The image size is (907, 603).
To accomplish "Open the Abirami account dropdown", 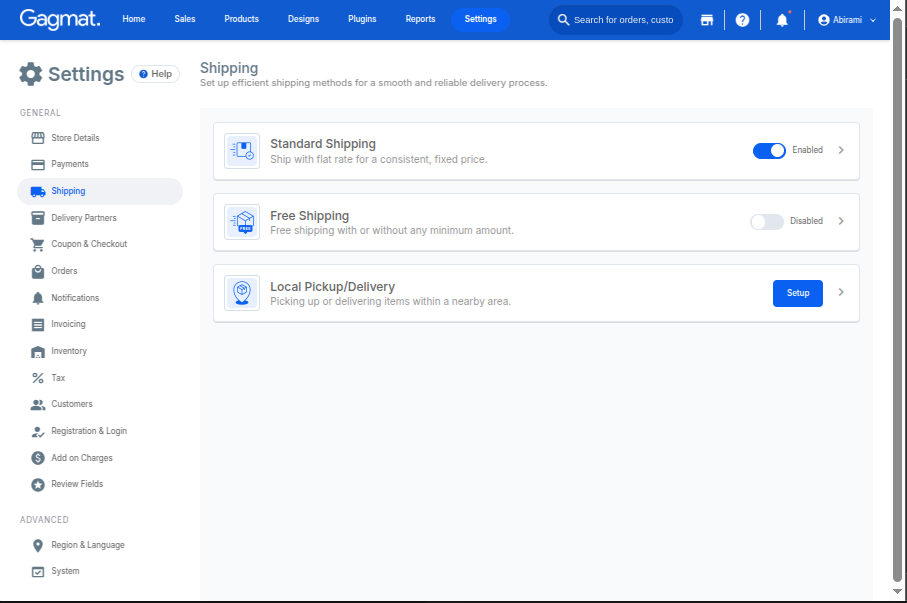I will tap(847, 20).
